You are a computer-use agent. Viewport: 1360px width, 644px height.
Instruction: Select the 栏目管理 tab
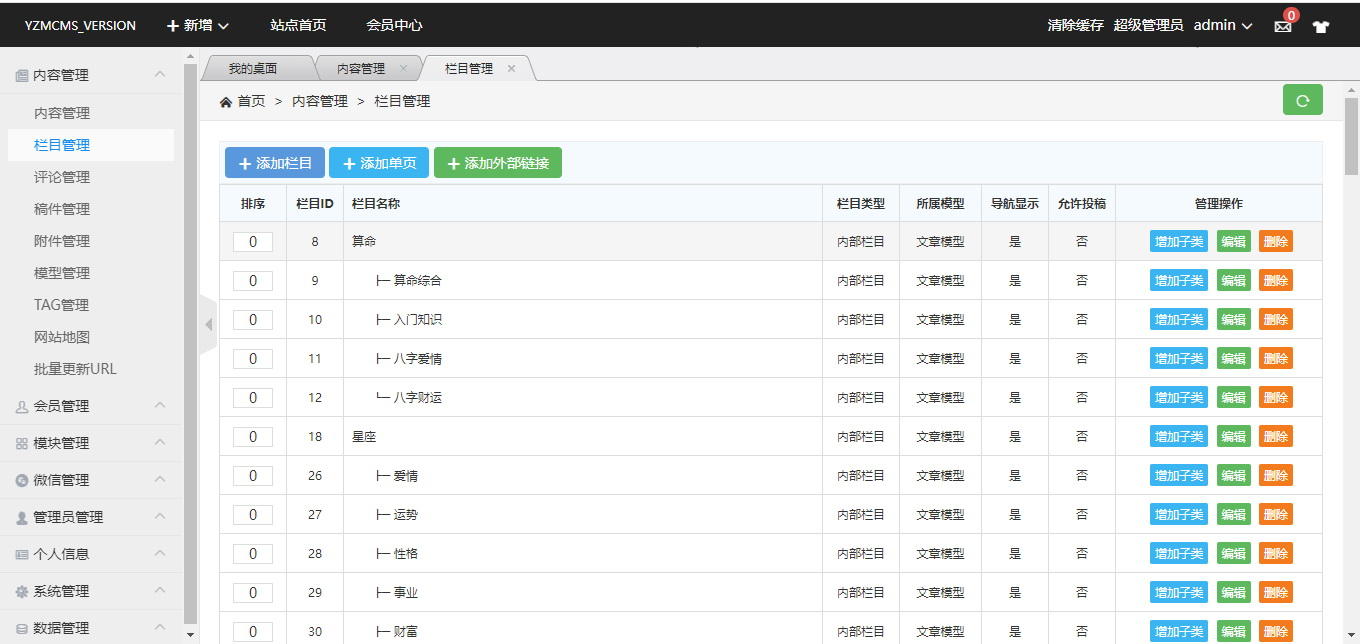point(469,68)
